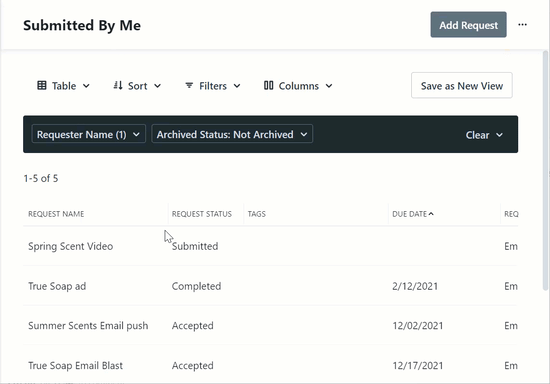550x384 pixels.
Task: Click the Accepted status for True Soap Email Blast
Action: 193,366
